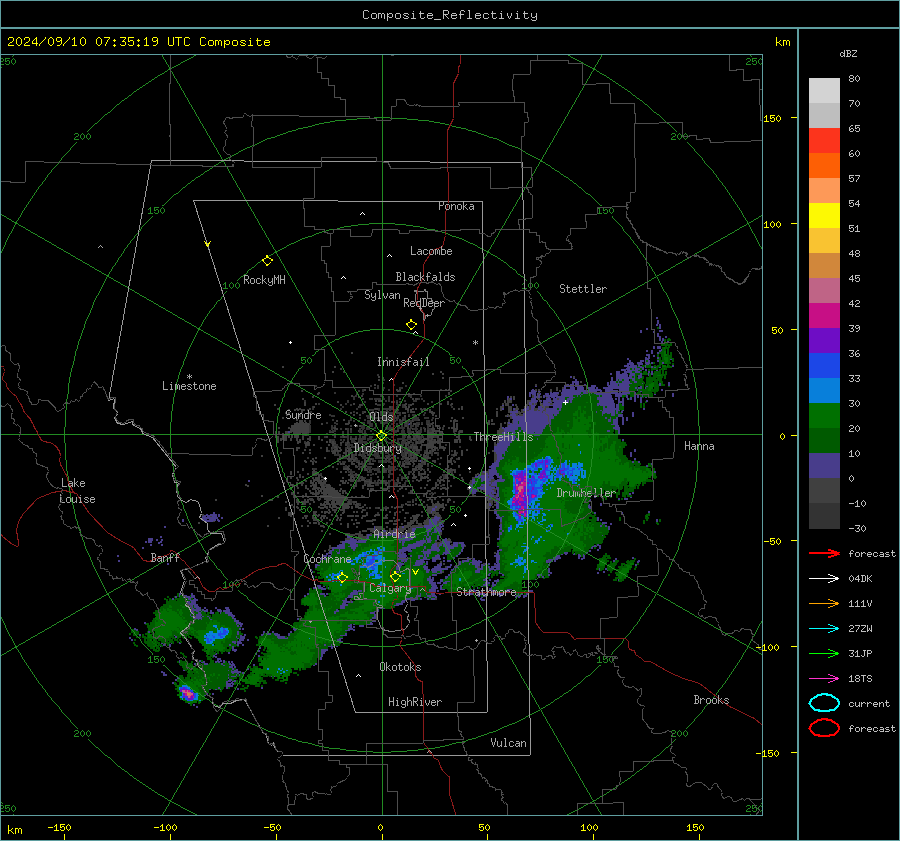Image resolution: width=900 pixels, height=841 pixels.
Task: Click the red forecast ellipse in legend
Action: pyautogui.click(x=824, y=728)
